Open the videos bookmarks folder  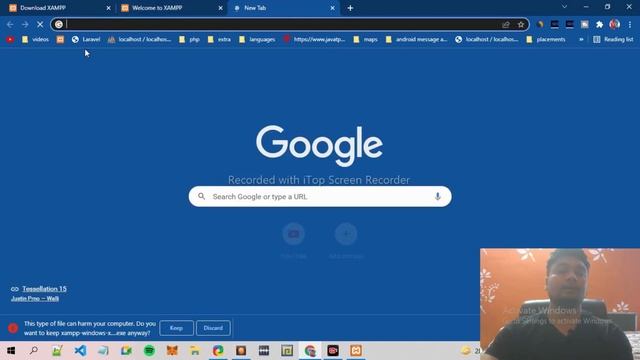(x=35, y=40)
